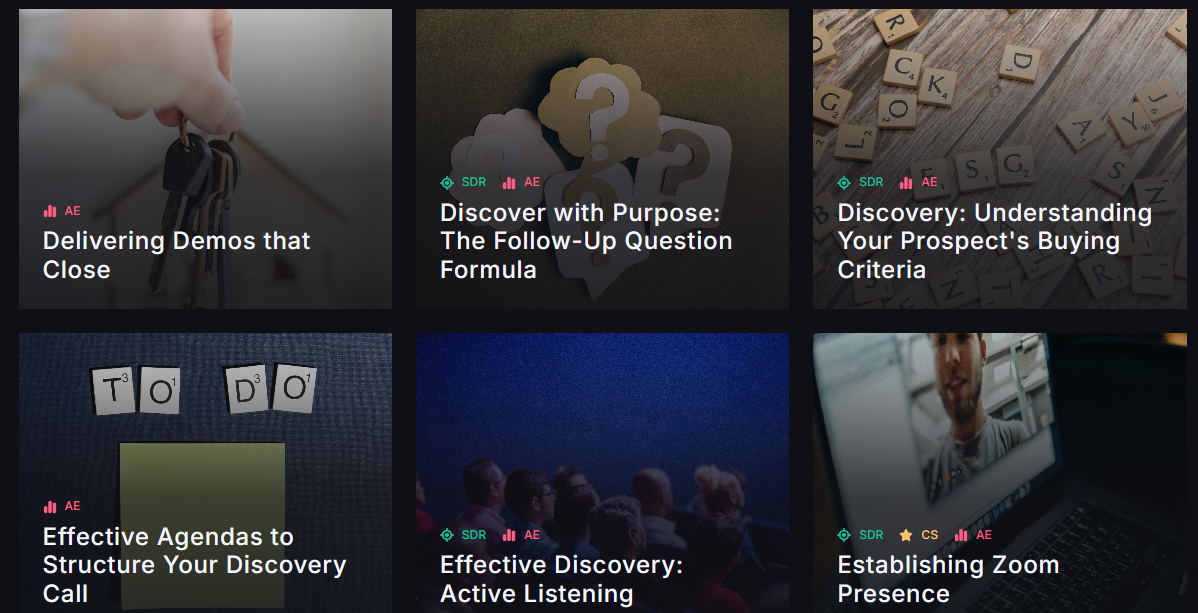Click the AE bar-chart icon on Delivering Demos card
Screen dimensions: 1198x613
click(x=50, y=211)
